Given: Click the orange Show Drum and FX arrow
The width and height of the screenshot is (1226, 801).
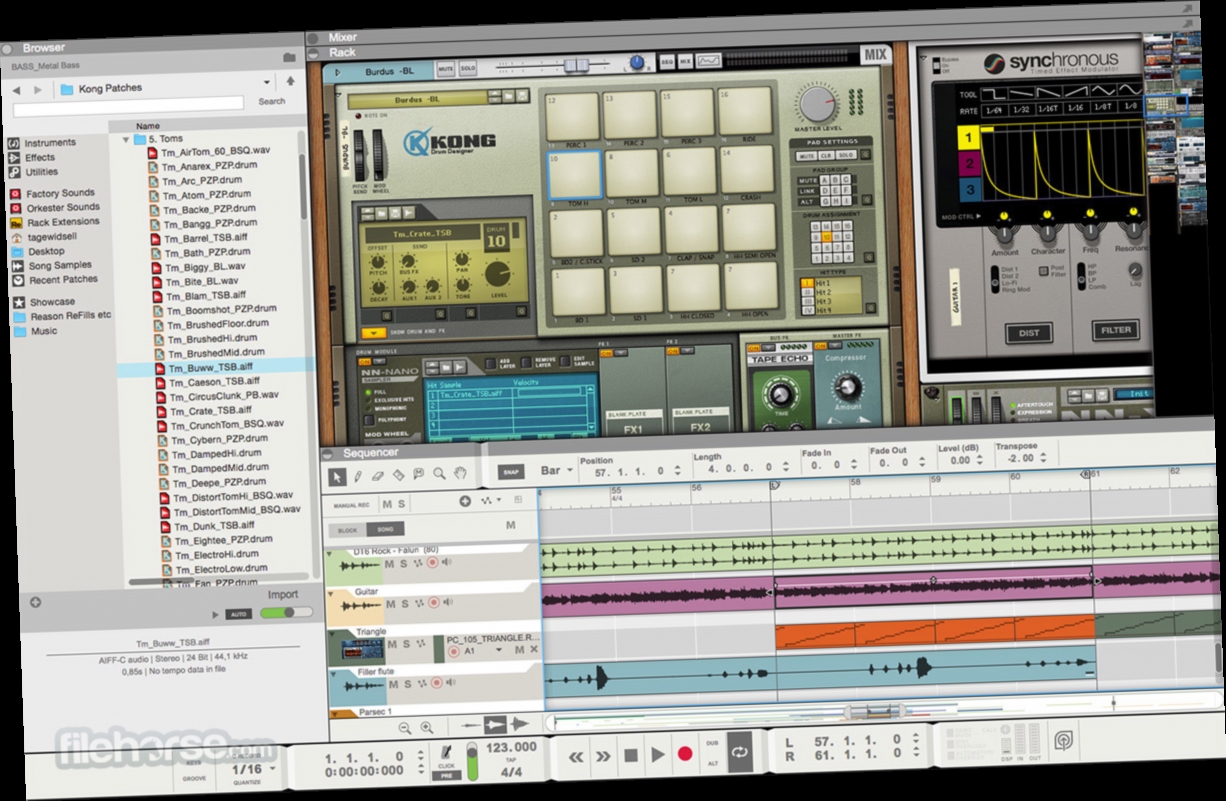Looking at the screenshot, I should (373, 332).
